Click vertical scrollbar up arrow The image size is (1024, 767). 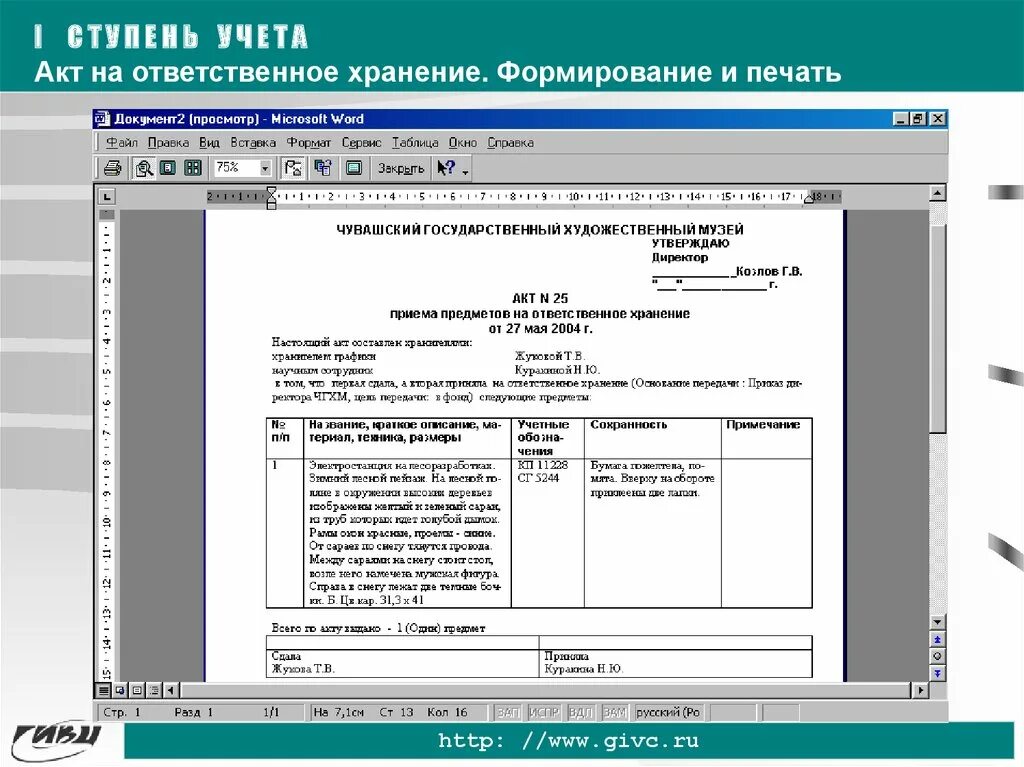pos(937,193)
